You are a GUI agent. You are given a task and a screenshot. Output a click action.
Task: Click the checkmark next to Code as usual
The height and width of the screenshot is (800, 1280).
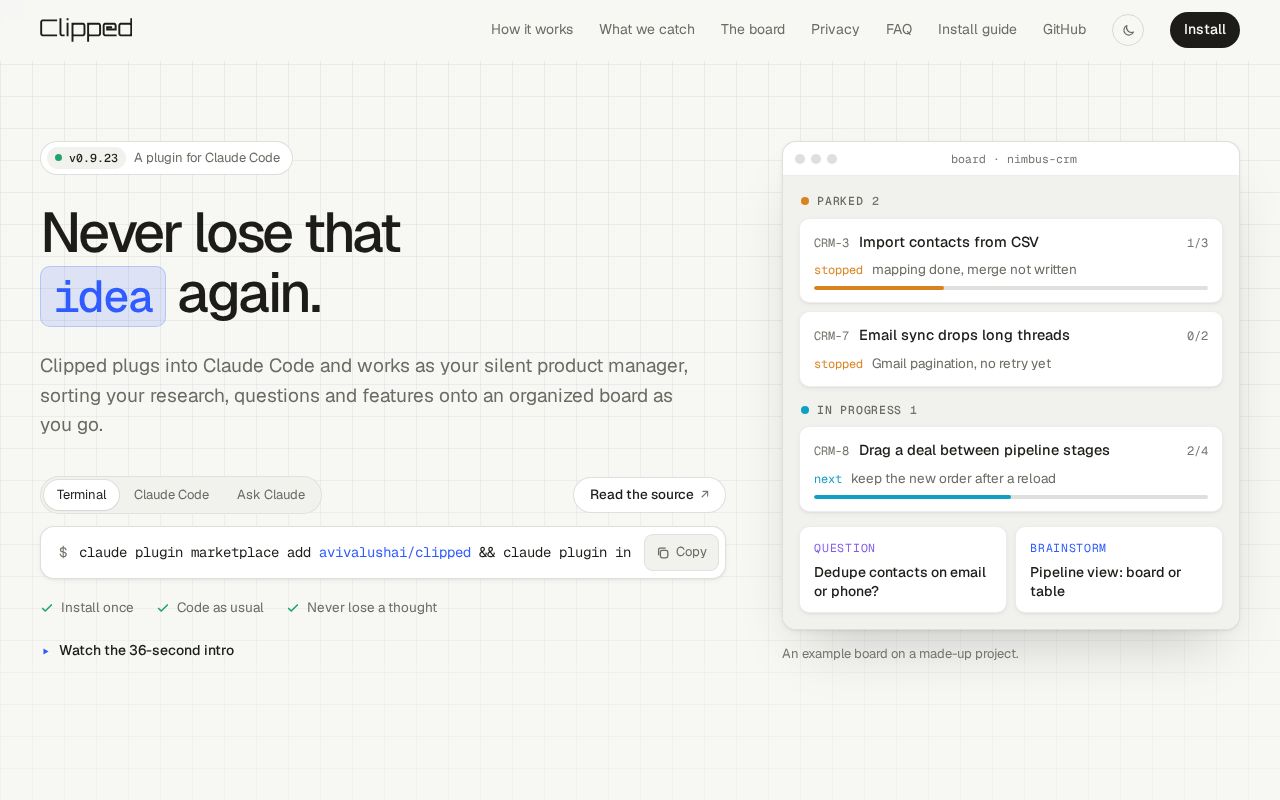[163, 608]
